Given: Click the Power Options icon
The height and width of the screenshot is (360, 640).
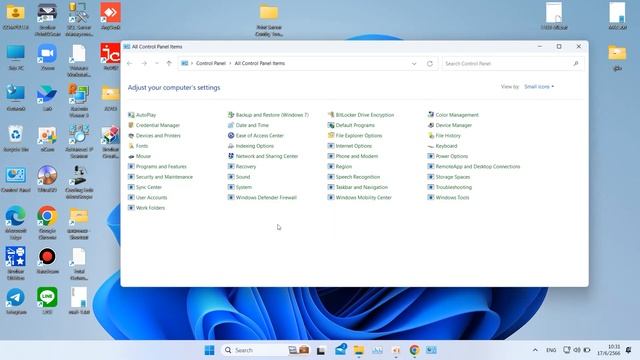Looking at the screenshot, I should pos(431,156).
